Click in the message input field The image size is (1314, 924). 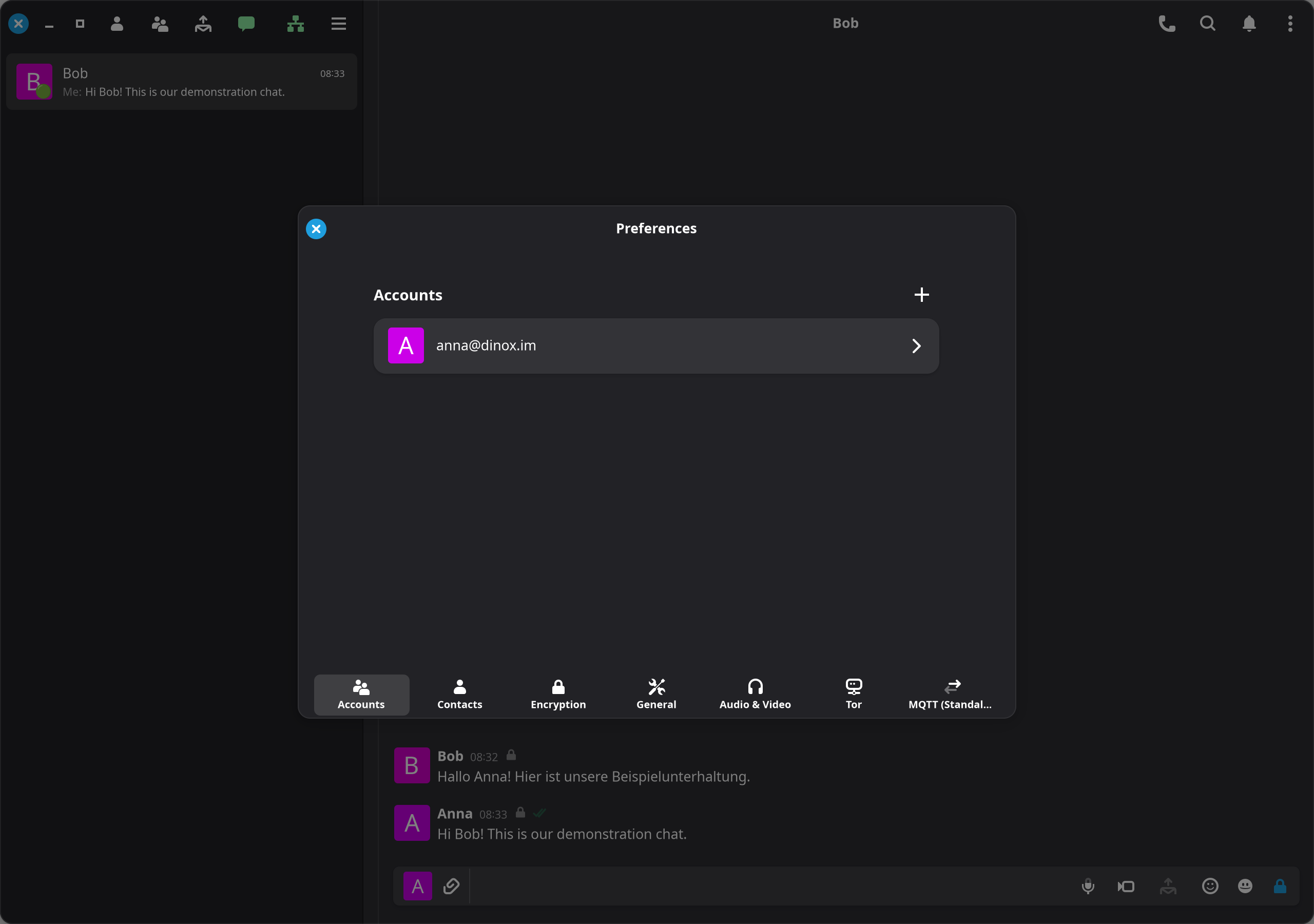[x=770, y=886]
